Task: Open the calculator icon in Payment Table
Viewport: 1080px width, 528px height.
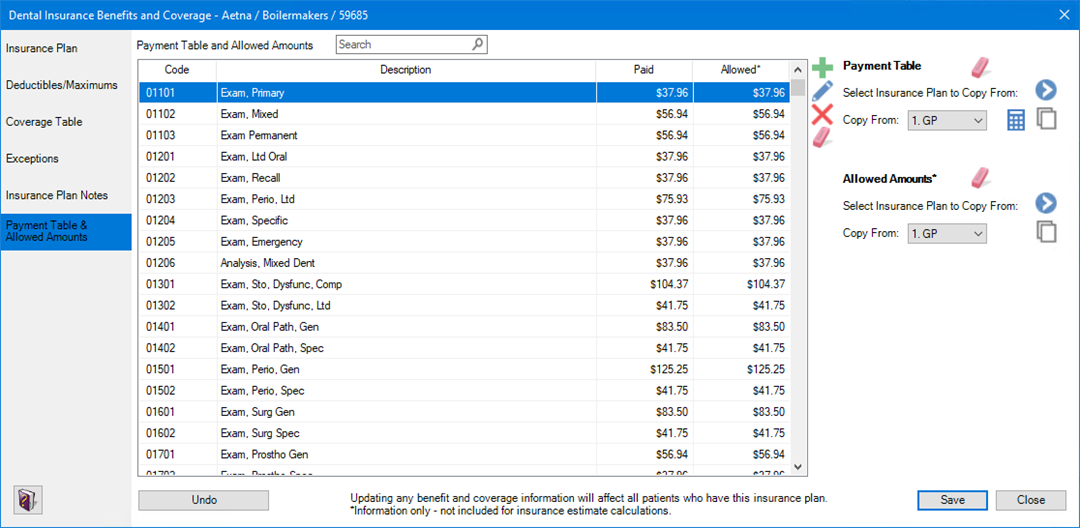Action: pos(1016,120)
